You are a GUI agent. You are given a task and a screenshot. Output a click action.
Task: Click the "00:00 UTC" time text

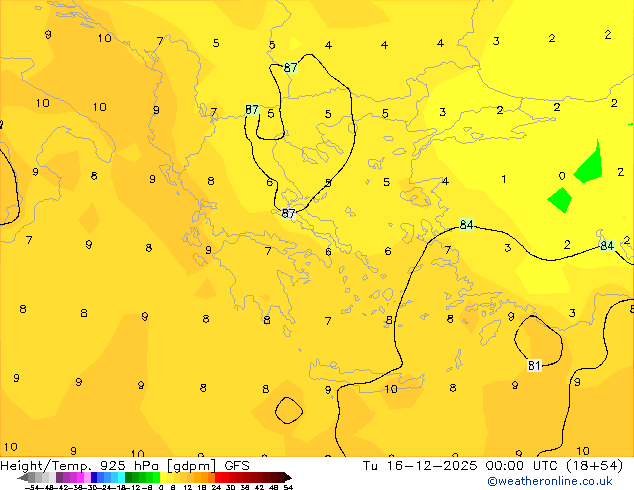coord(524,466)
